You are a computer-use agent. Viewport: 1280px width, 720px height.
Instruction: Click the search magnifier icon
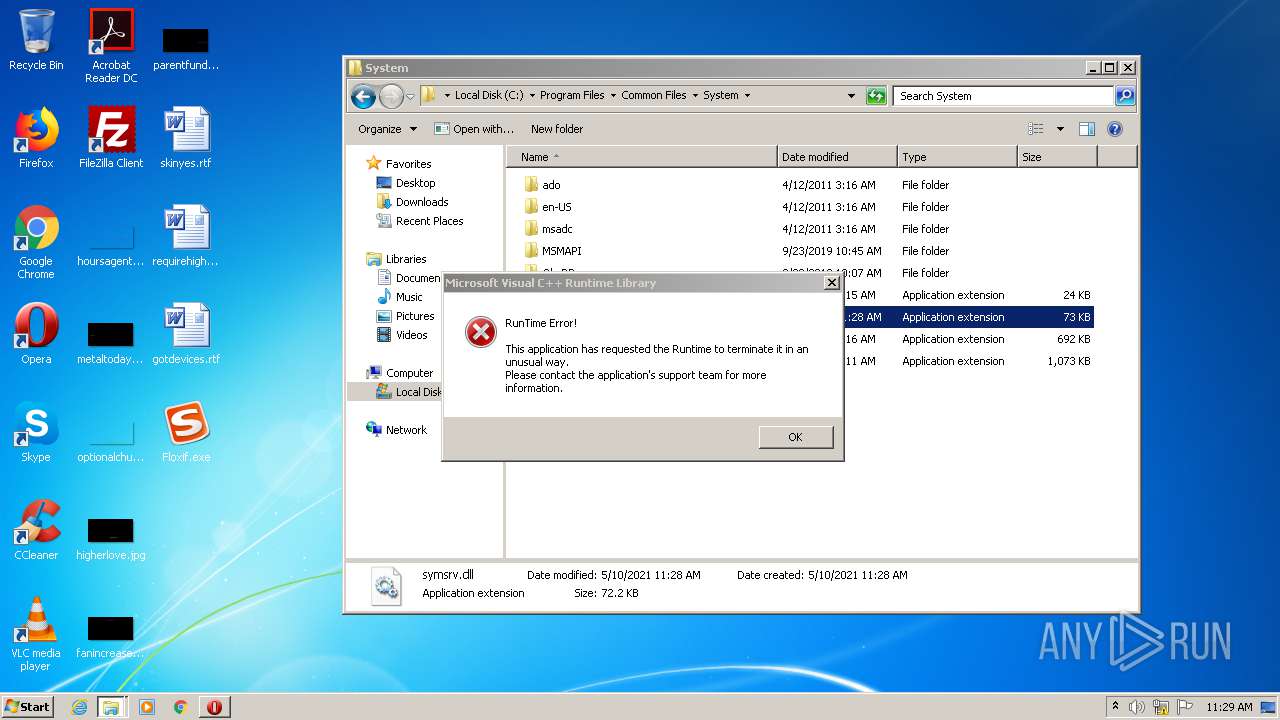click(1125, 96)
